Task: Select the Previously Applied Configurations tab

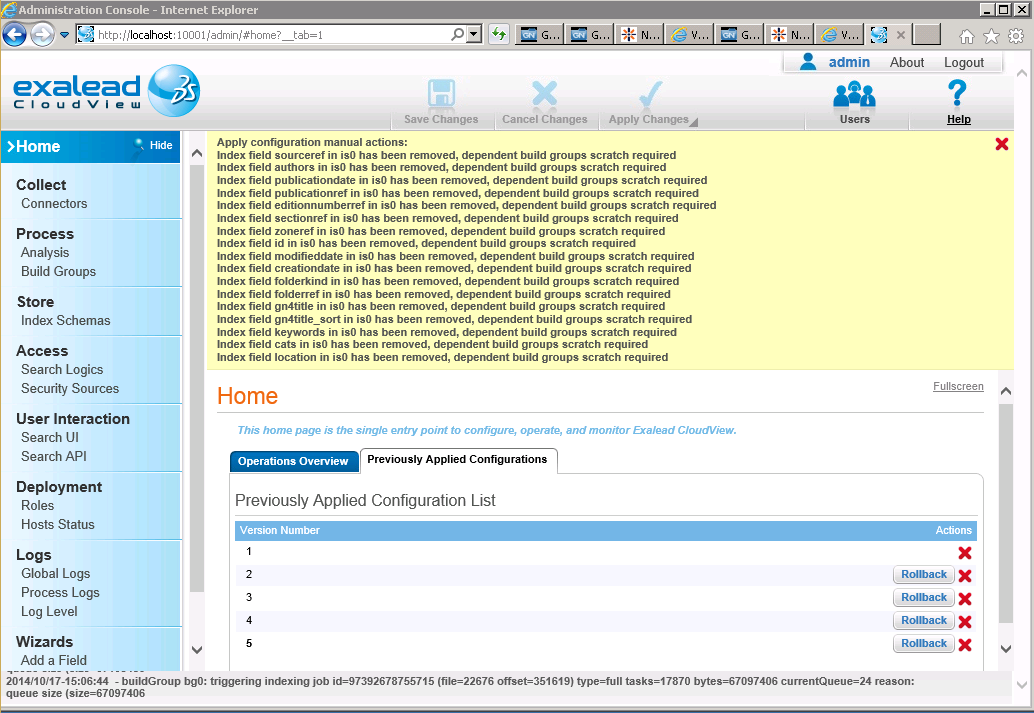Action: tap(458, 460)
